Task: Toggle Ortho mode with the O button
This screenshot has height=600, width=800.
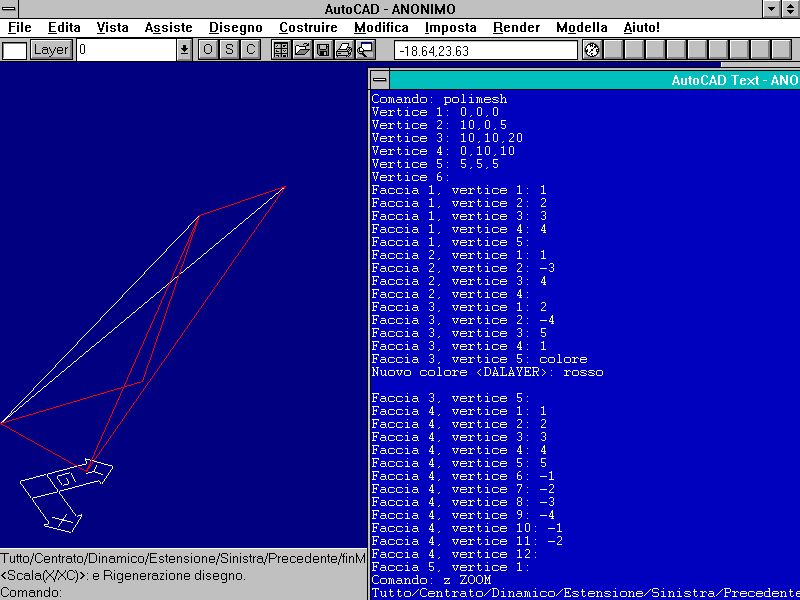Action: coord(208,49)
